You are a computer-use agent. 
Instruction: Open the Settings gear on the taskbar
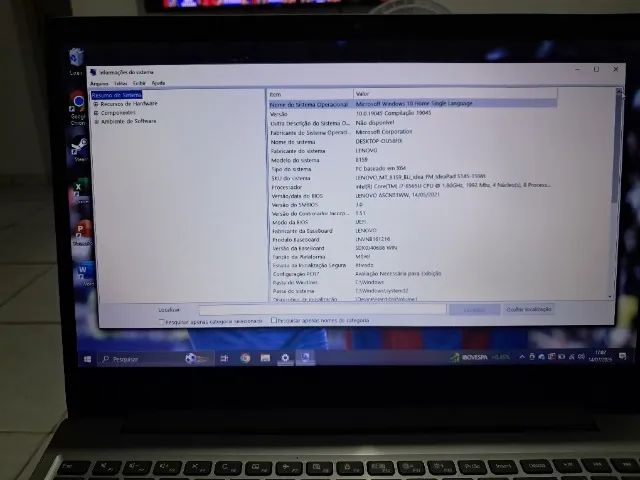[285, 358]
